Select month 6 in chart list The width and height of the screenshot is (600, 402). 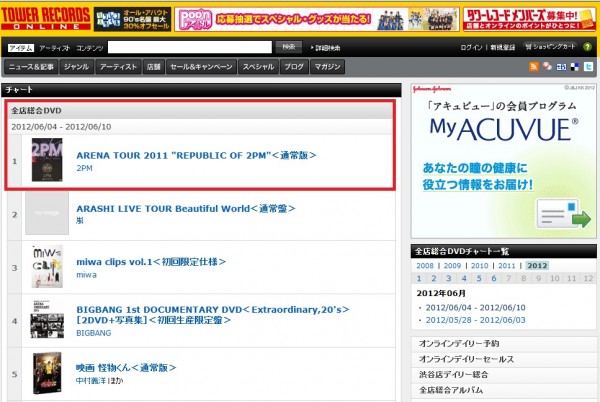pyautogui.click(x=494, y=278)
